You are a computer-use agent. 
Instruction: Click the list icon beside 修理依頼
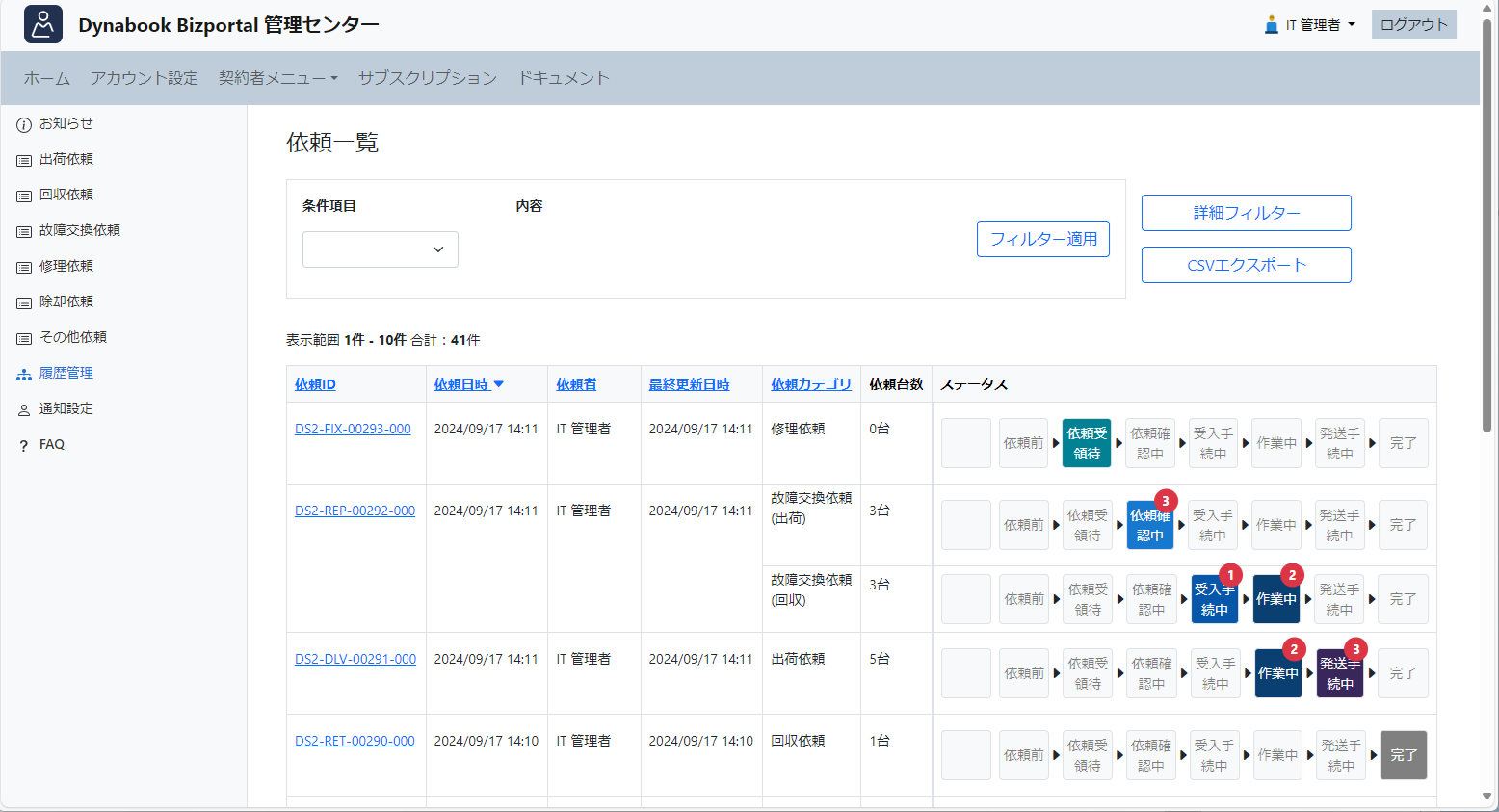tap(24, 267)
